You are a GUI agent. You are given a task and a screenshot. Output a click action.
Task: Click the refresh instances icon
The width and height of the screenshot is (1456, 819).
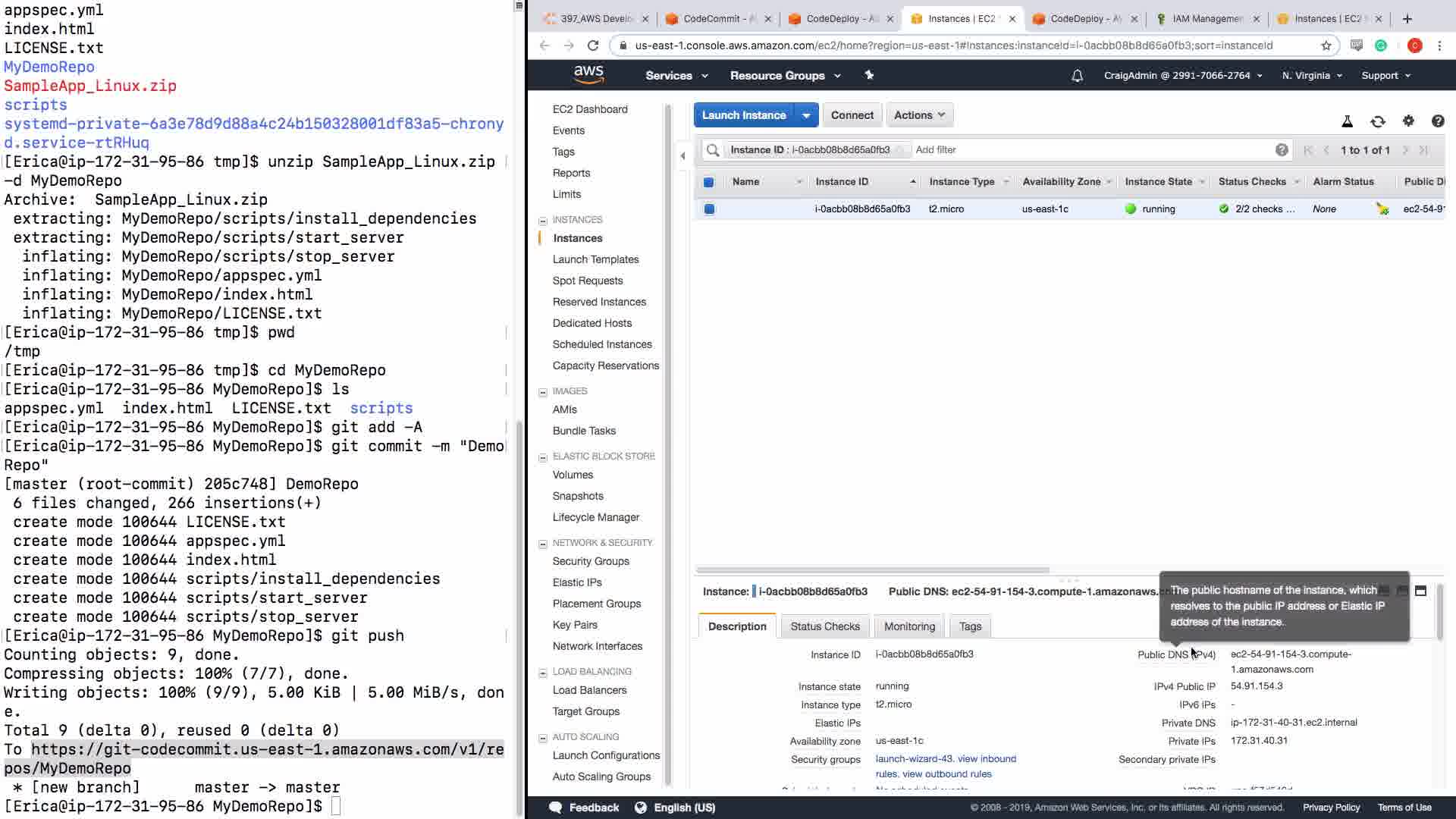coord(1378,121)
